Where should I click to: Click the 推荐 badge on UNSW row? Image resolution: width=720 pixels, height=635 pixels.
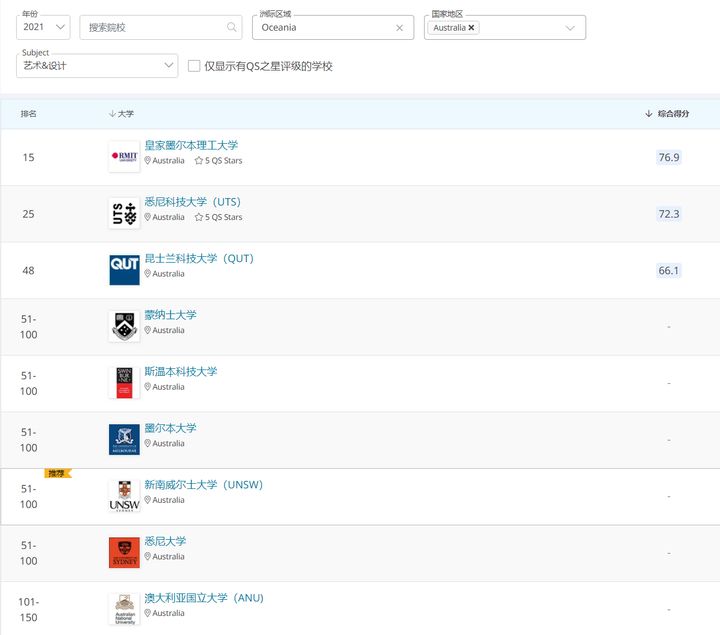click(x=58, y=473)
